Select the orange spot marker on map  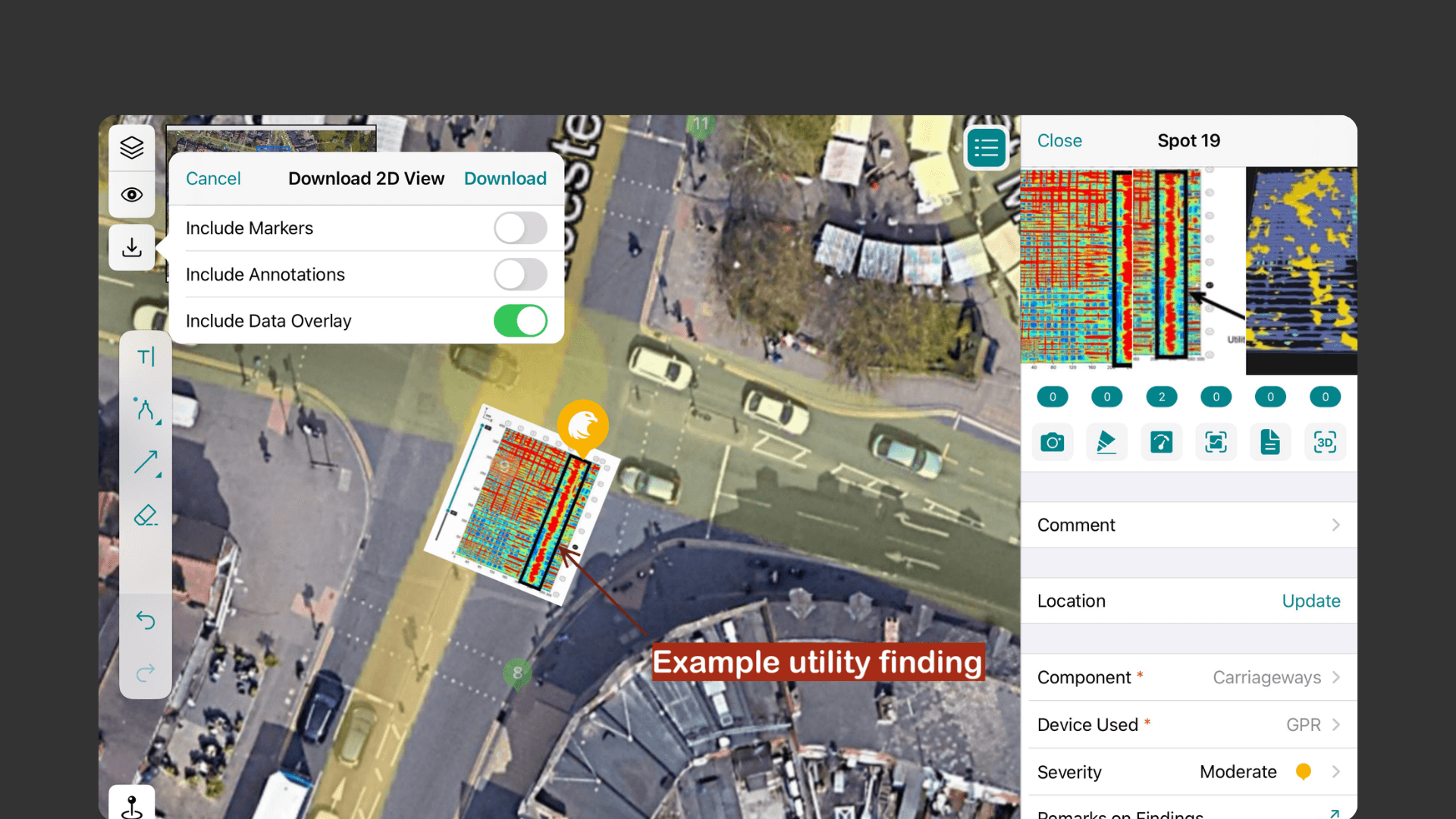583,427
